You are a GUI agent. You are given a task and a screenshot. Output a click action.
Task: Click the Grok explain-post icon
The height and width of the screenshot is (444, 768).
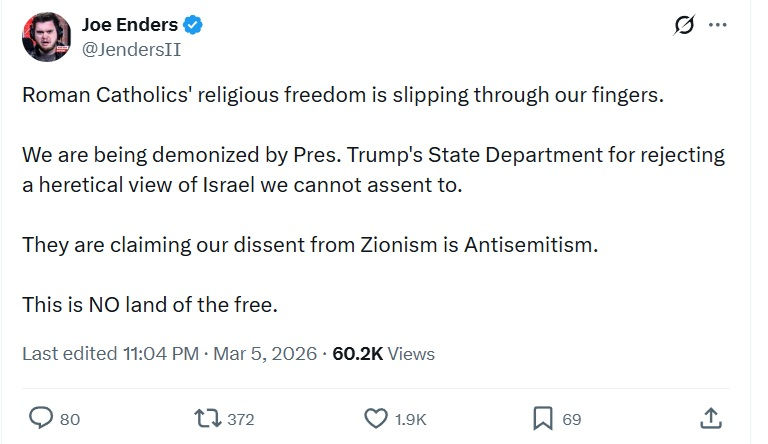click(x=684, y=26)
